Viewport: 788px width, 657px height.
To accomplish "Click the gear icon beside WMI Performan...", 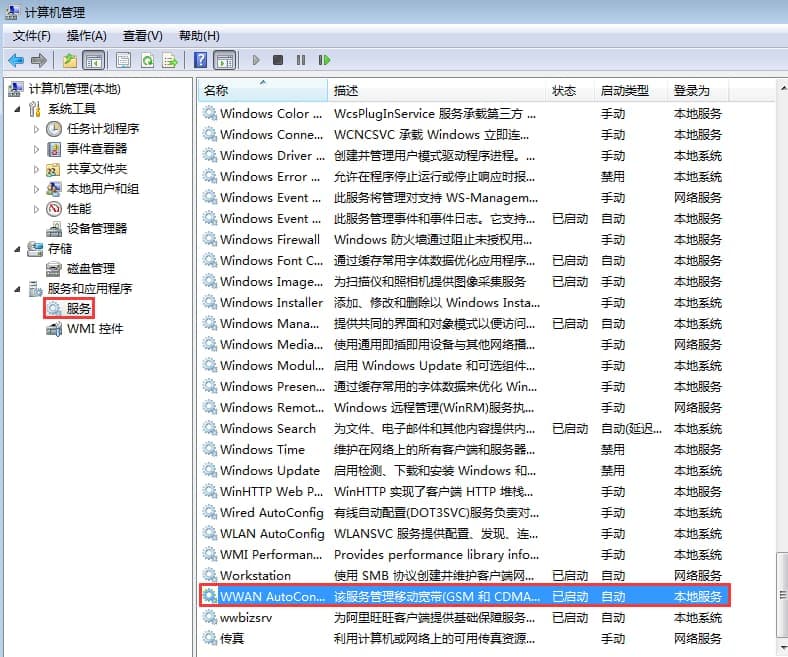I will [x=210, y=554].
